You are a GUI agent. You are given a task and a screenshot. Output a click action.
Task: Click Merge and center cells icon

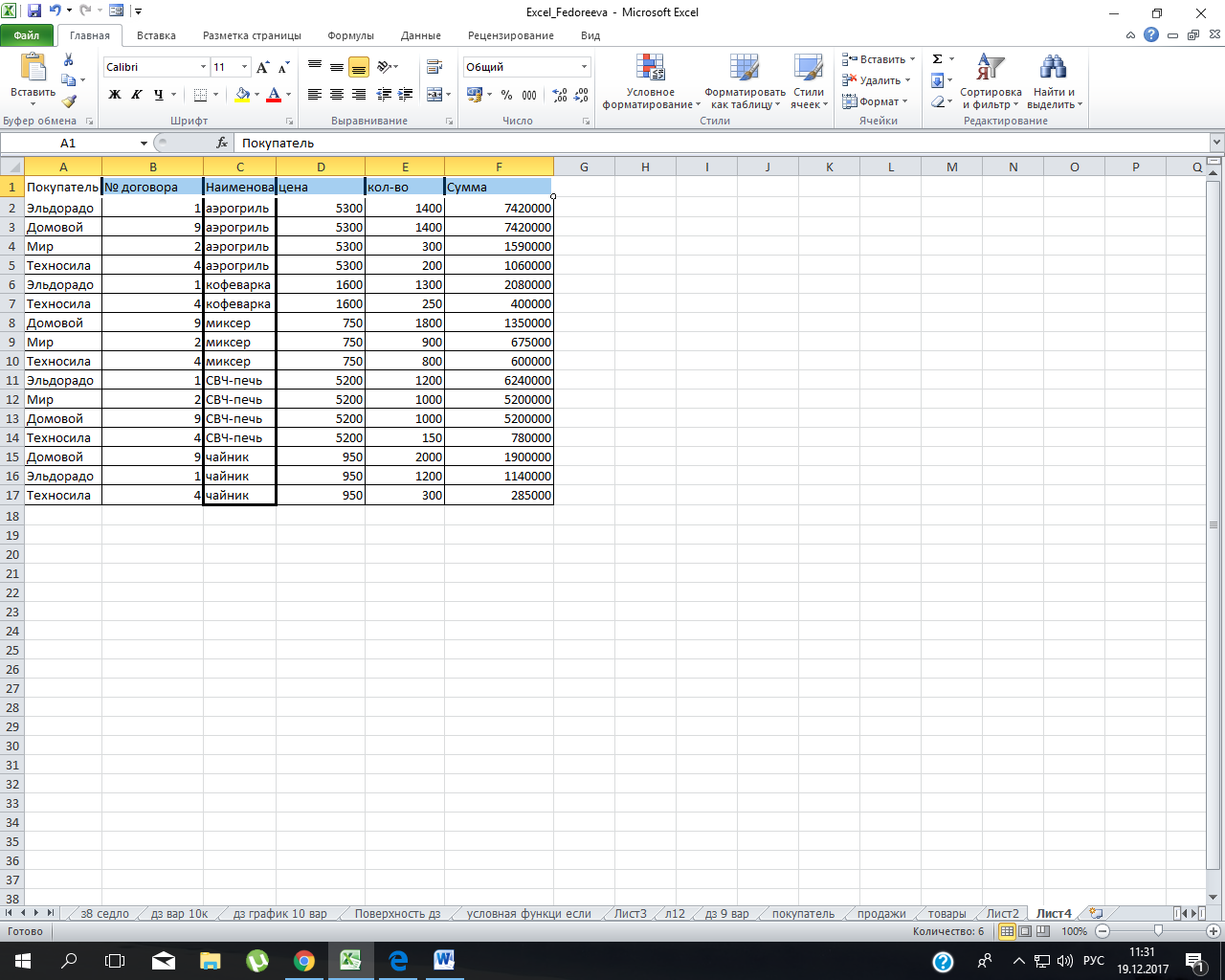[434, 94]
